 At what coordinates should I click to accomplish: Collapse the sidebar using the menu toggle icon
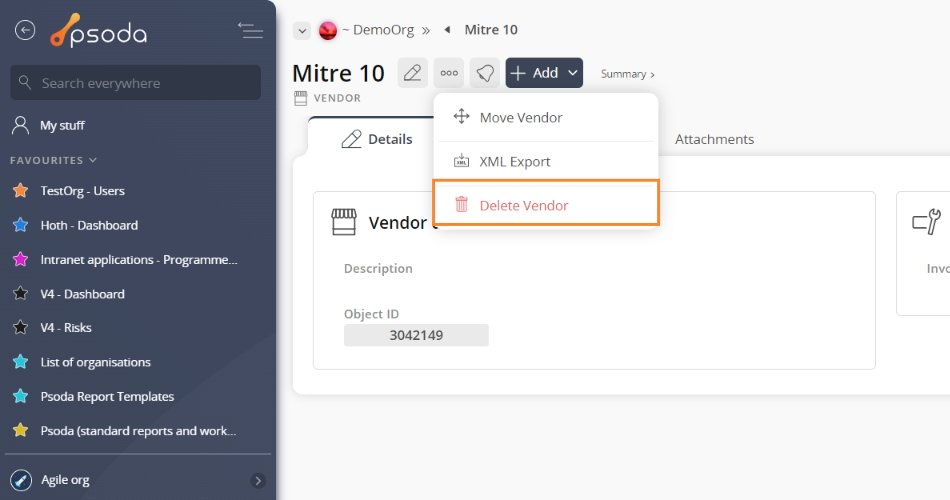(x=250, y=31)
